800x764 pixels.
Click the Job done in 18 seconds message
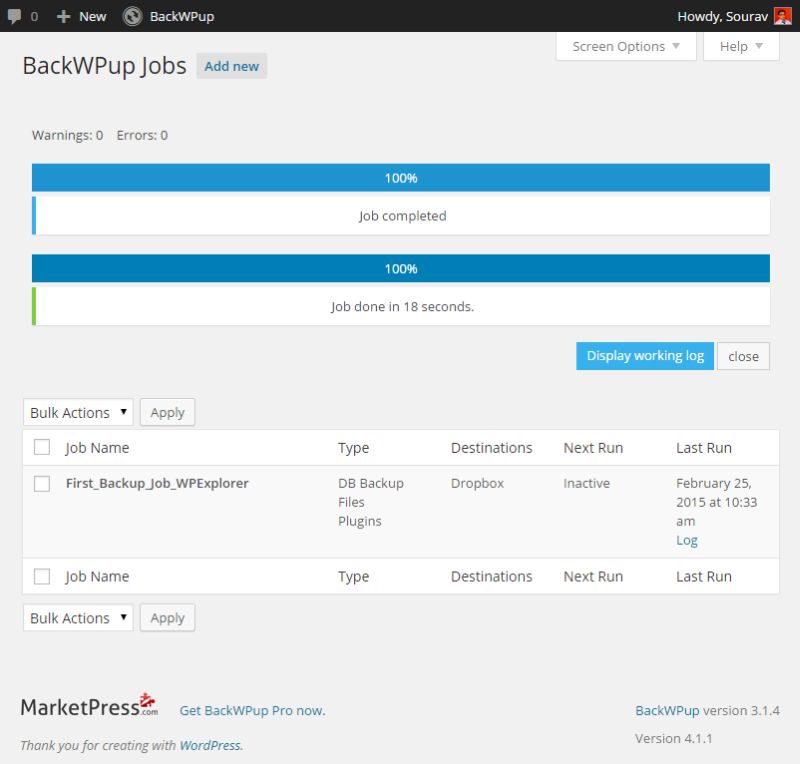pyautogui.click(x=403, y=307)
